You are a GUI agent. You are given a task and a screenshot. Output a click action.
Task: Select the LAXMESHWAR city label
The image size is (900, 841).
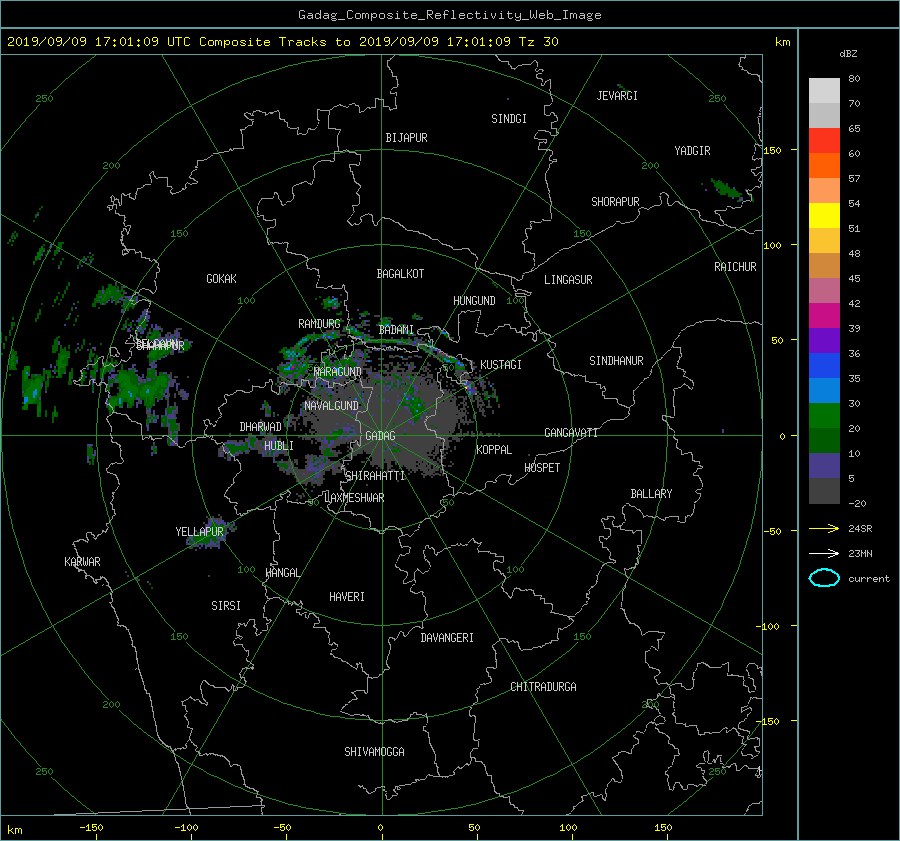(354, 498)
